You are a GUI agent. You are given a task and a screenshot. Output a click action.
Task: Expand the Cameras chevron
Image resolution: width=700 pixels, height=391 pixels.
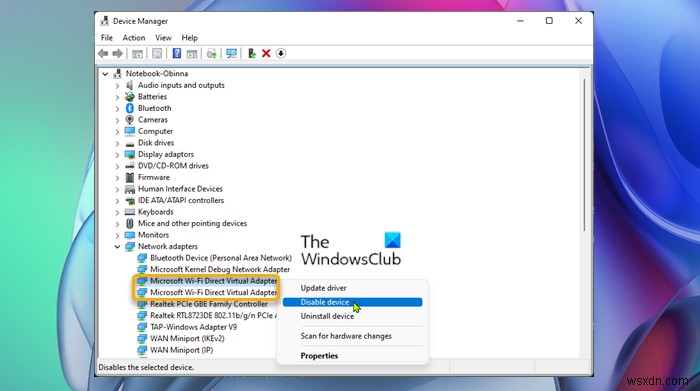[117, 120]
